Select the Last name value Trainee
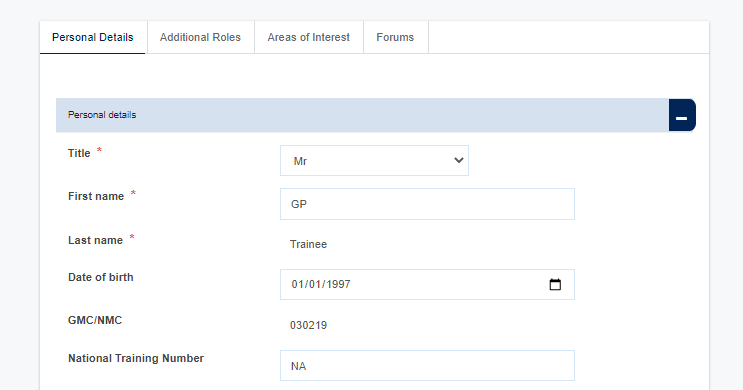Image resolution: width=743 pixels, height=390 pixels. [308, 245]
